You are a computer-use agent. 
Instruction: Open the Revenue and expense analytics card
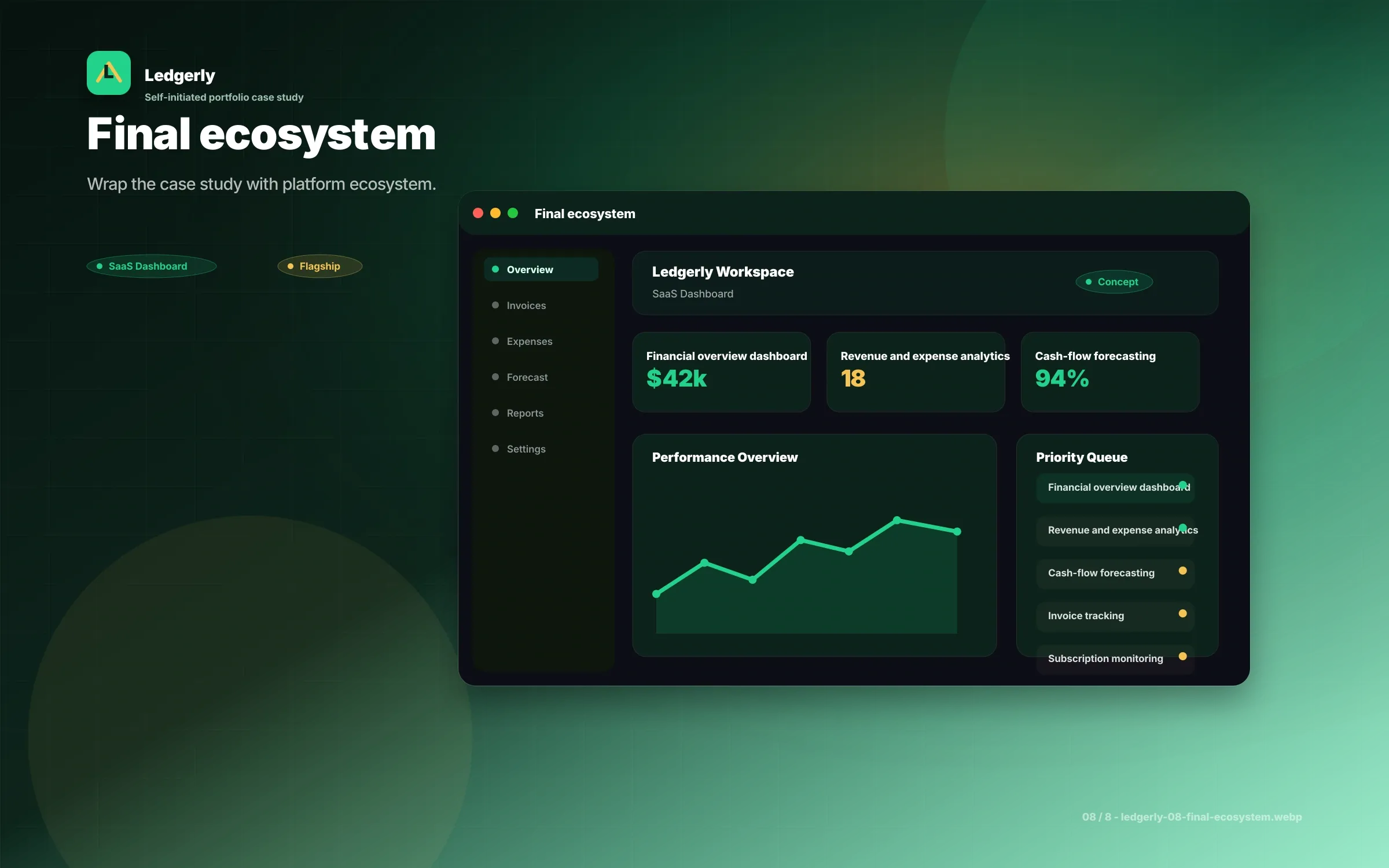coord(916,372)
